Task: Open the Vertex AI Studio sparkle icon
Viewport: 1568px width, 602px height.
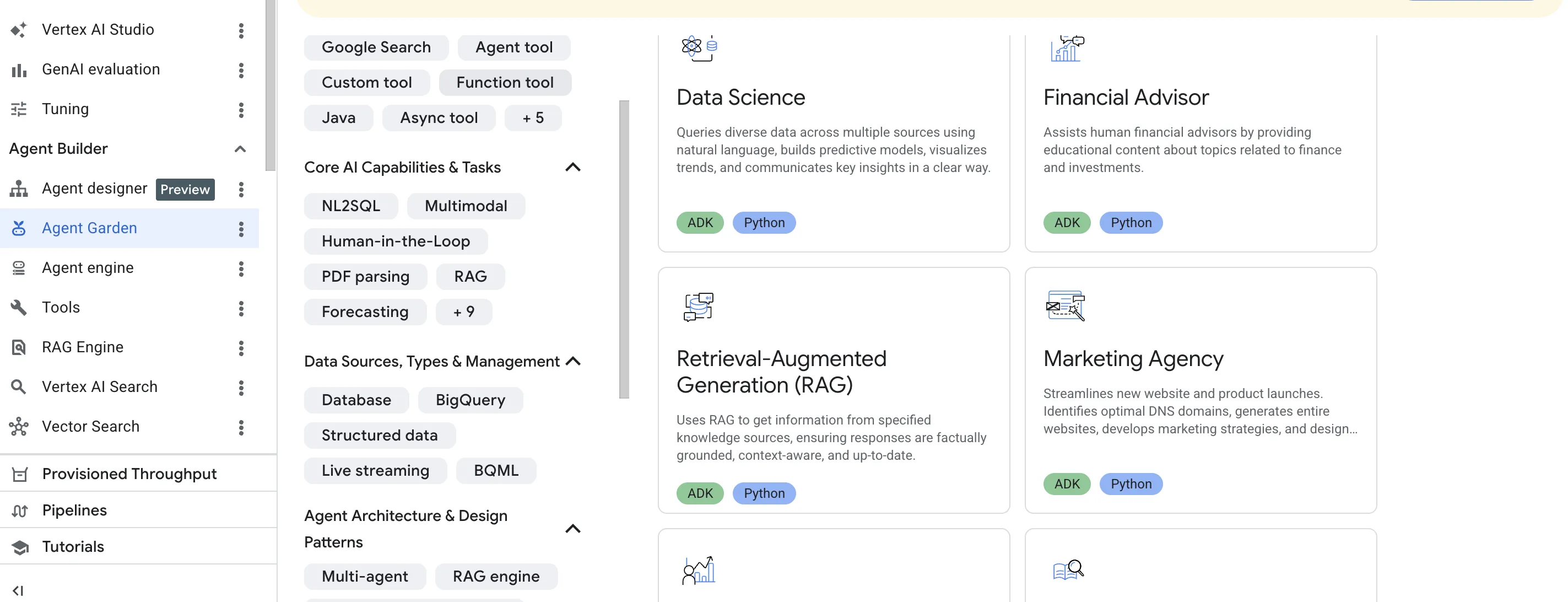Action: tap(19, 30)
